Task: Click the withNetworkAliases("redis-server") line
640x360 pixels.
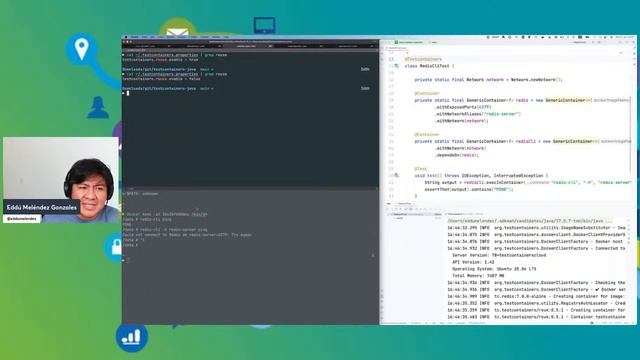Action: (x=478, y=114)
